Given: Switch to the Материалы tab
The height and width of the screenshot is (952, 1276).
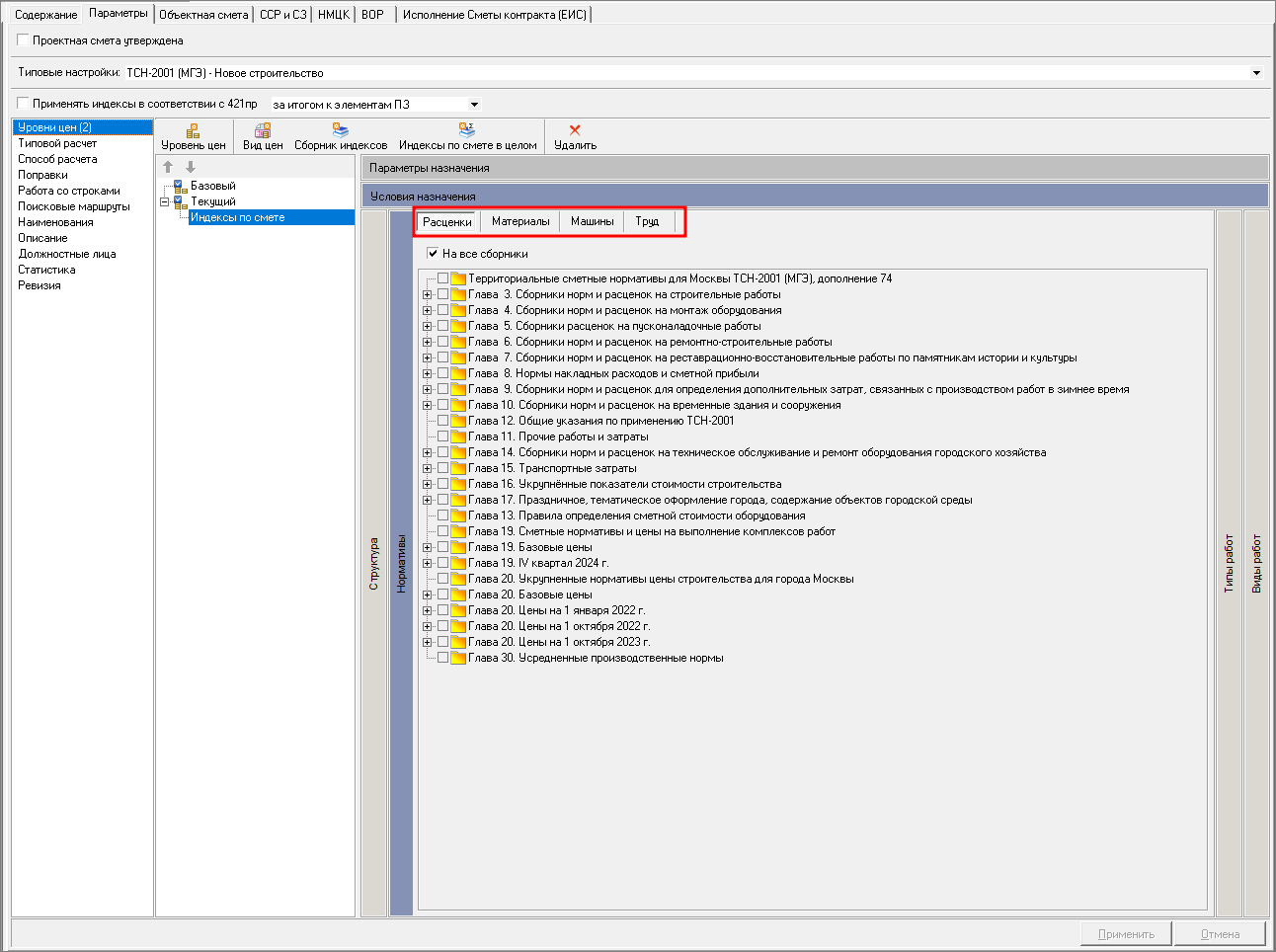Looking at the screenshot, I should (520, 222).
